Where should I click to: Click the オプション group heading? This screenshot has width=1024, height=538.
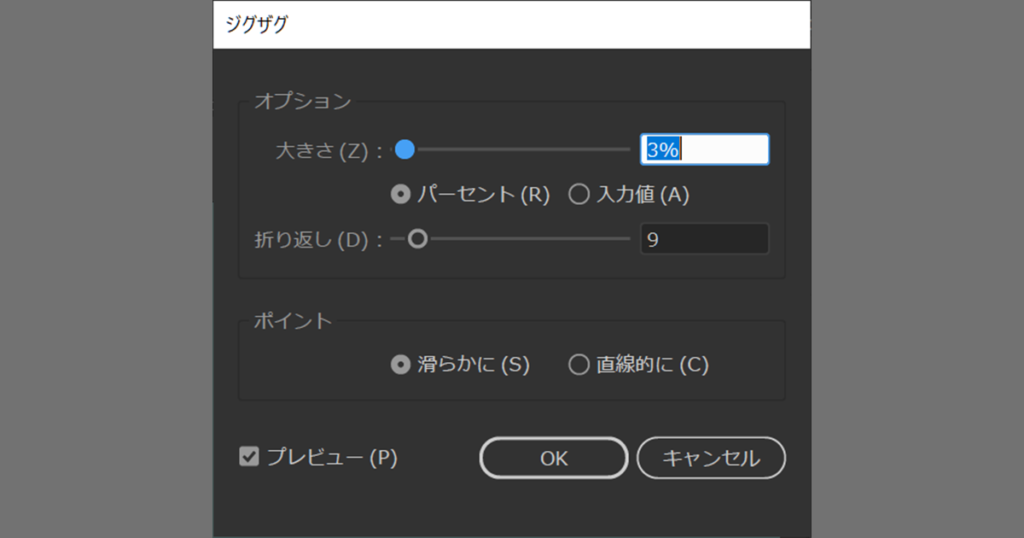point(303,101)
